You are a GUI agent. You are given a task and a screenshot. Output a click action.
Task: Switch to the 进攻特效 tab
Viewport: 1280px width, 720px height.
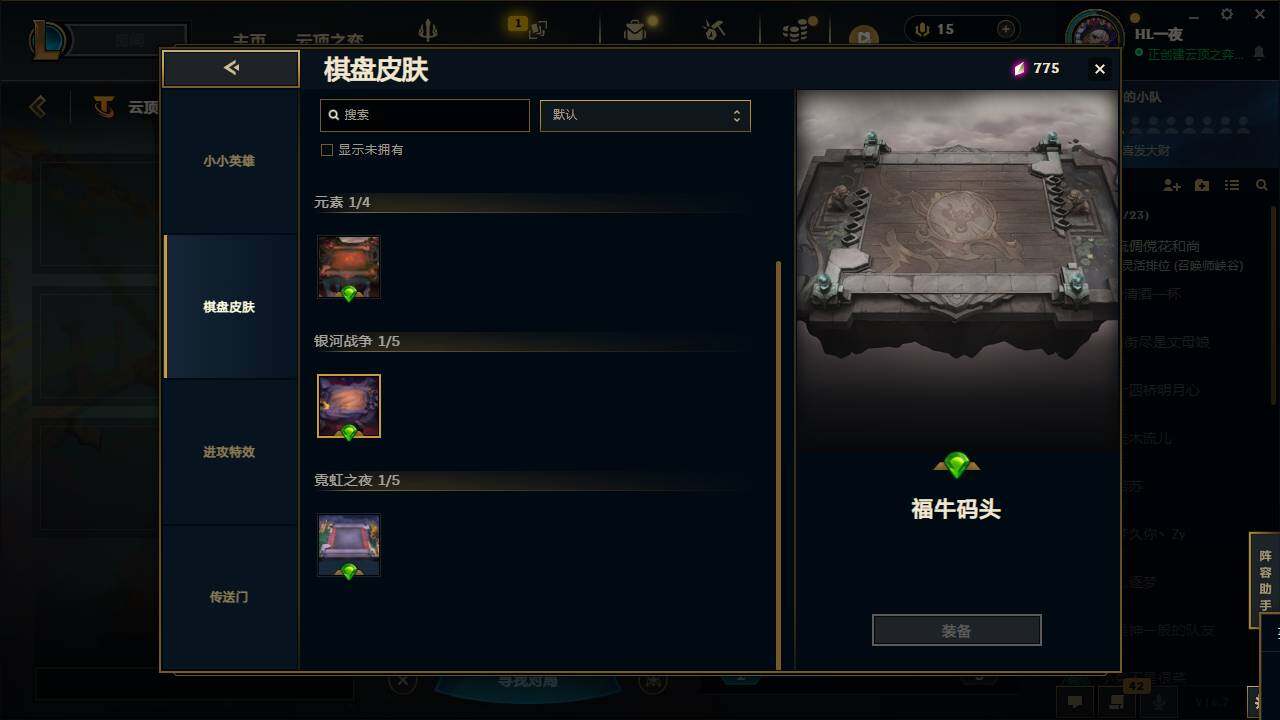230,452
